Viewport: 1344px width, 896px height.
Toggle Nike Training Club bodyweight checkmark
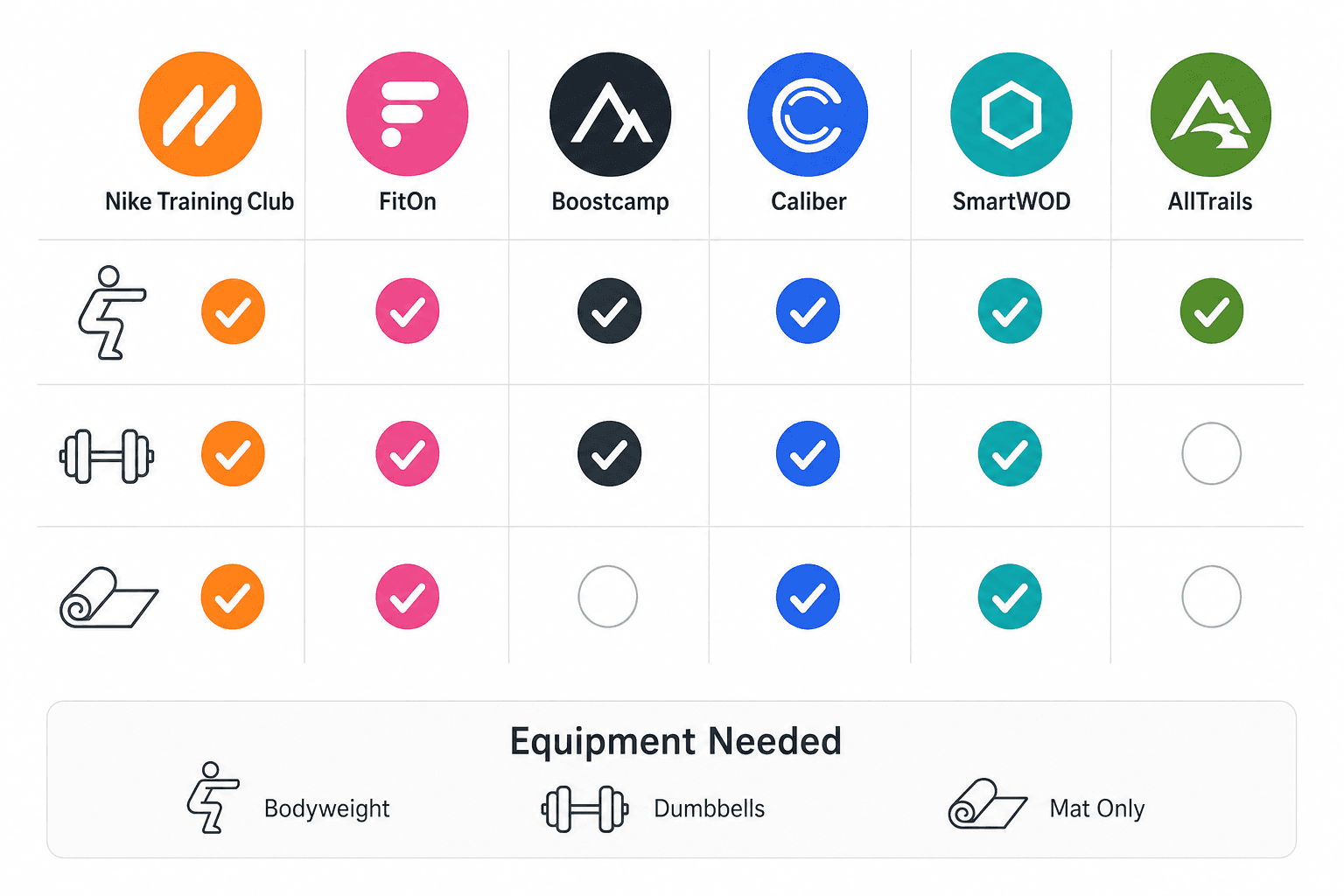[x=233, y=311]
